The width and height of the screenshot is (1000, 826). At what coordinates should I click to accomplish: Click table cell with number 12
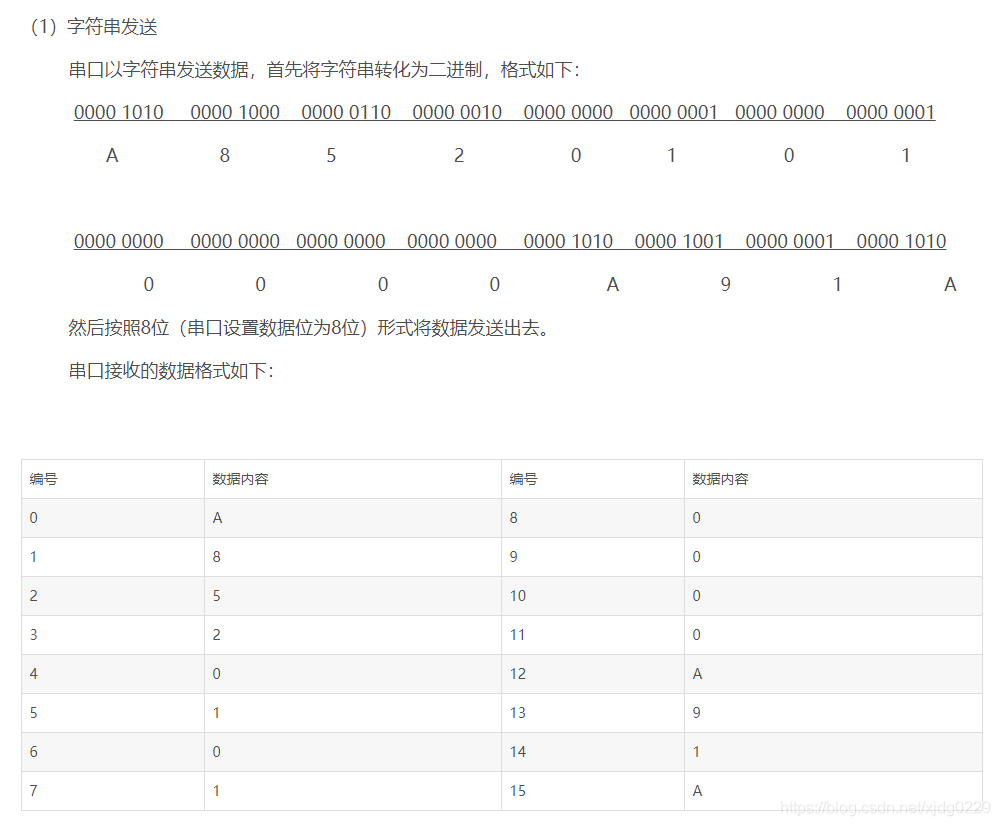tap(592, 674)
